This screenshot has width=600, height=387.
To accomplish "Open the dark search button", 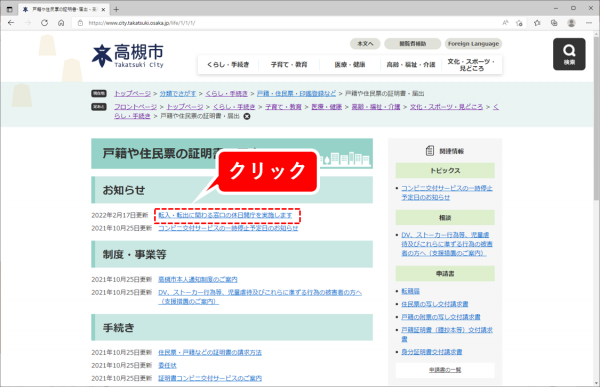I will (569, 54).
